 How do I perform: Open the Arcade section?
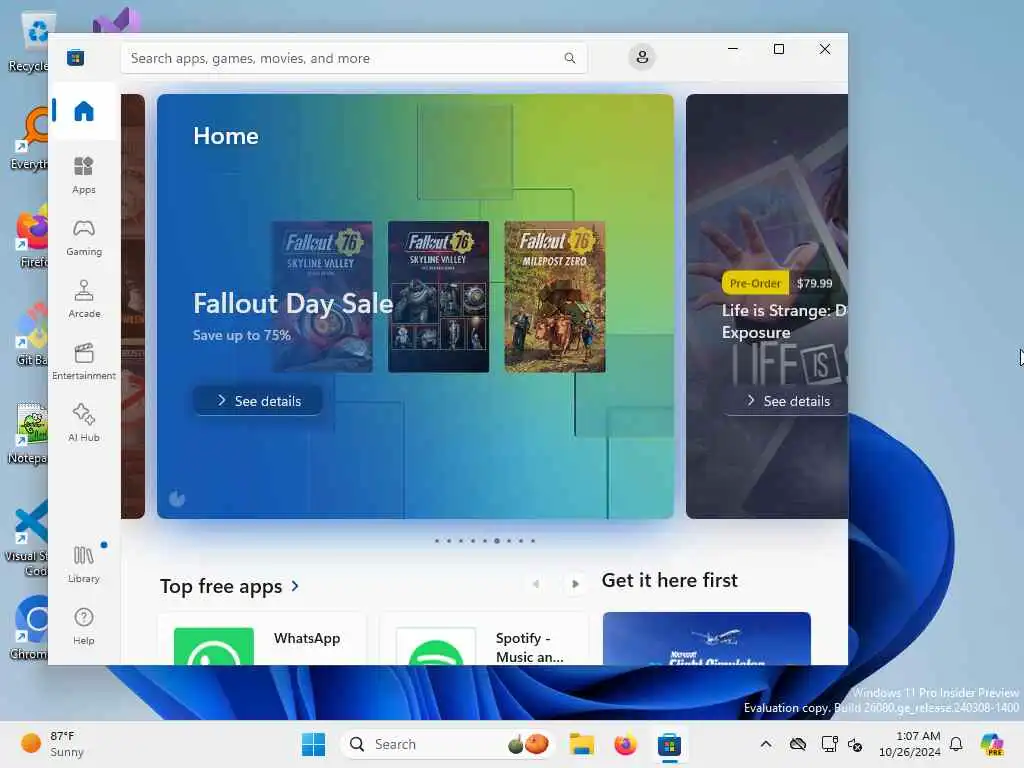click(84, 299)
